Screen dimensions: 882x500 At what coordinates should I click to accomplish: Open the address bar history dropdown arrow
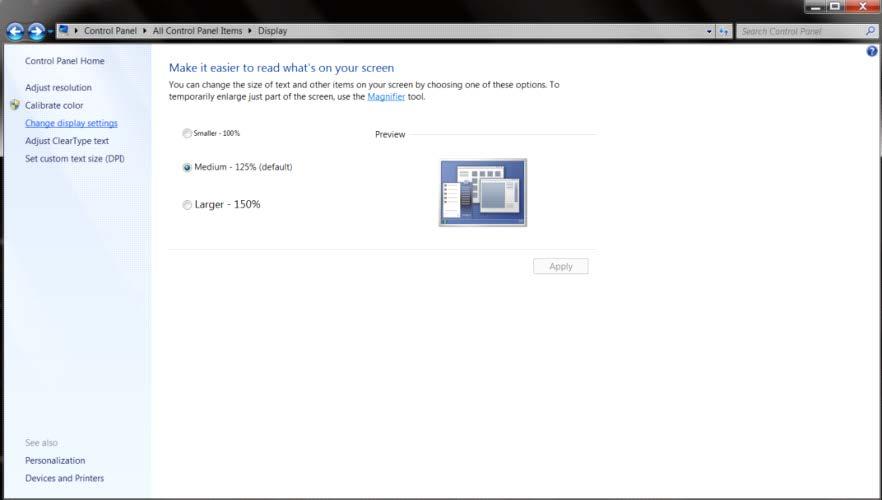click(x=709, y=31)
